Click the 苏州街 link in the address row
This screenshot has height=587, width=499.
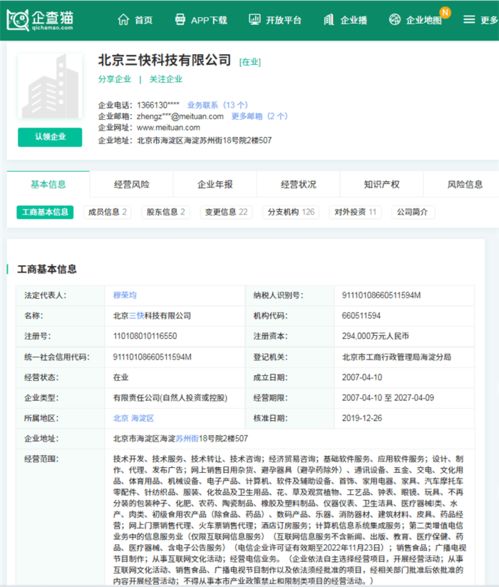[x=187, y=439]
